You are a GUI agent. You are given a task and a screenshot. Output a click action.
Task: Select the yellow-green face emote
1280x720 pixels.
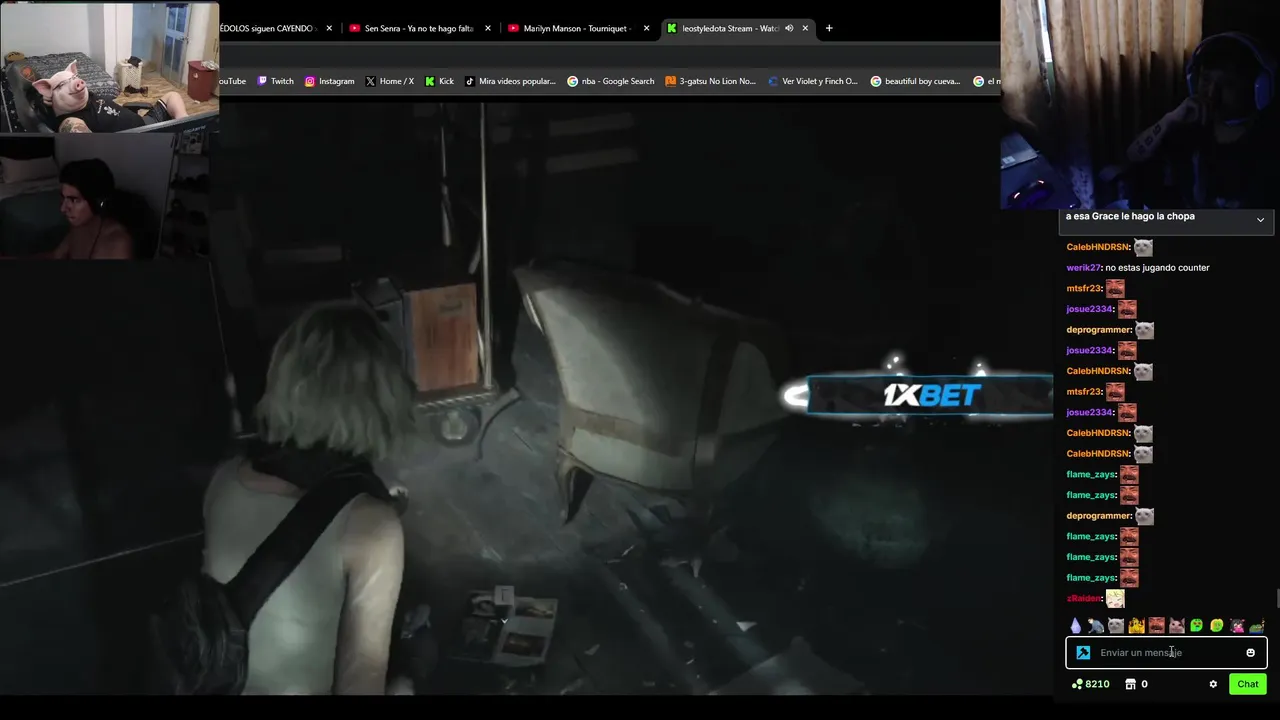coord(1217,626)
